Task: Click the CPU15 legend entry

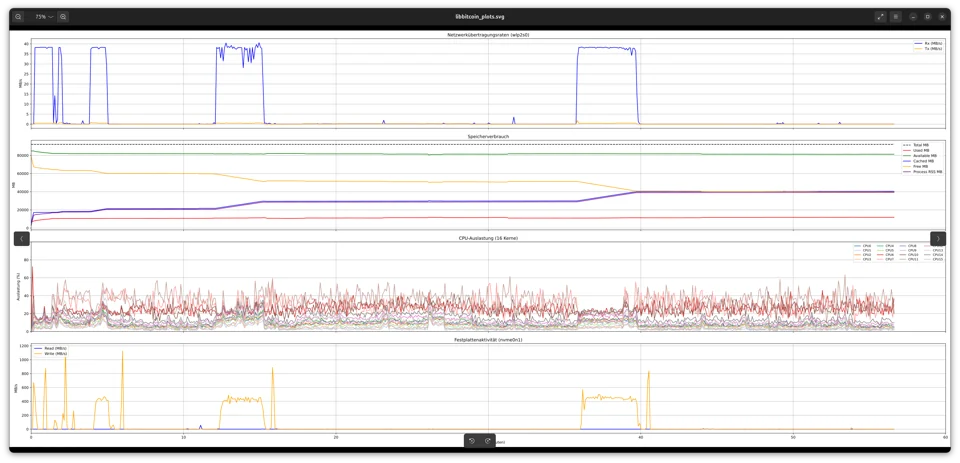Action: (x=934, y=260)
